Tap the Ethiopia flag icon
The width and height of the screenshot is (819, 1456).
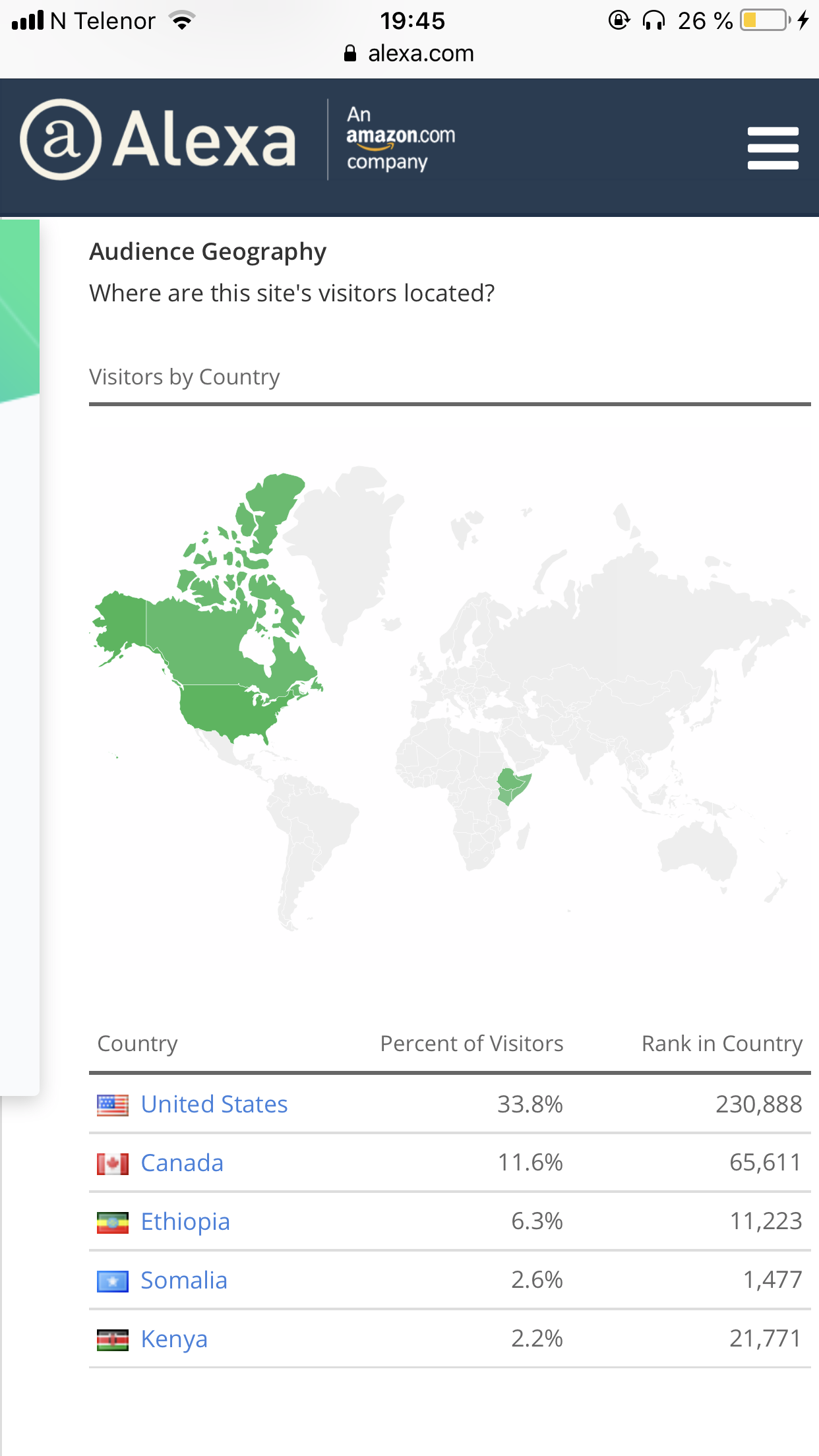click(113, 1223)
